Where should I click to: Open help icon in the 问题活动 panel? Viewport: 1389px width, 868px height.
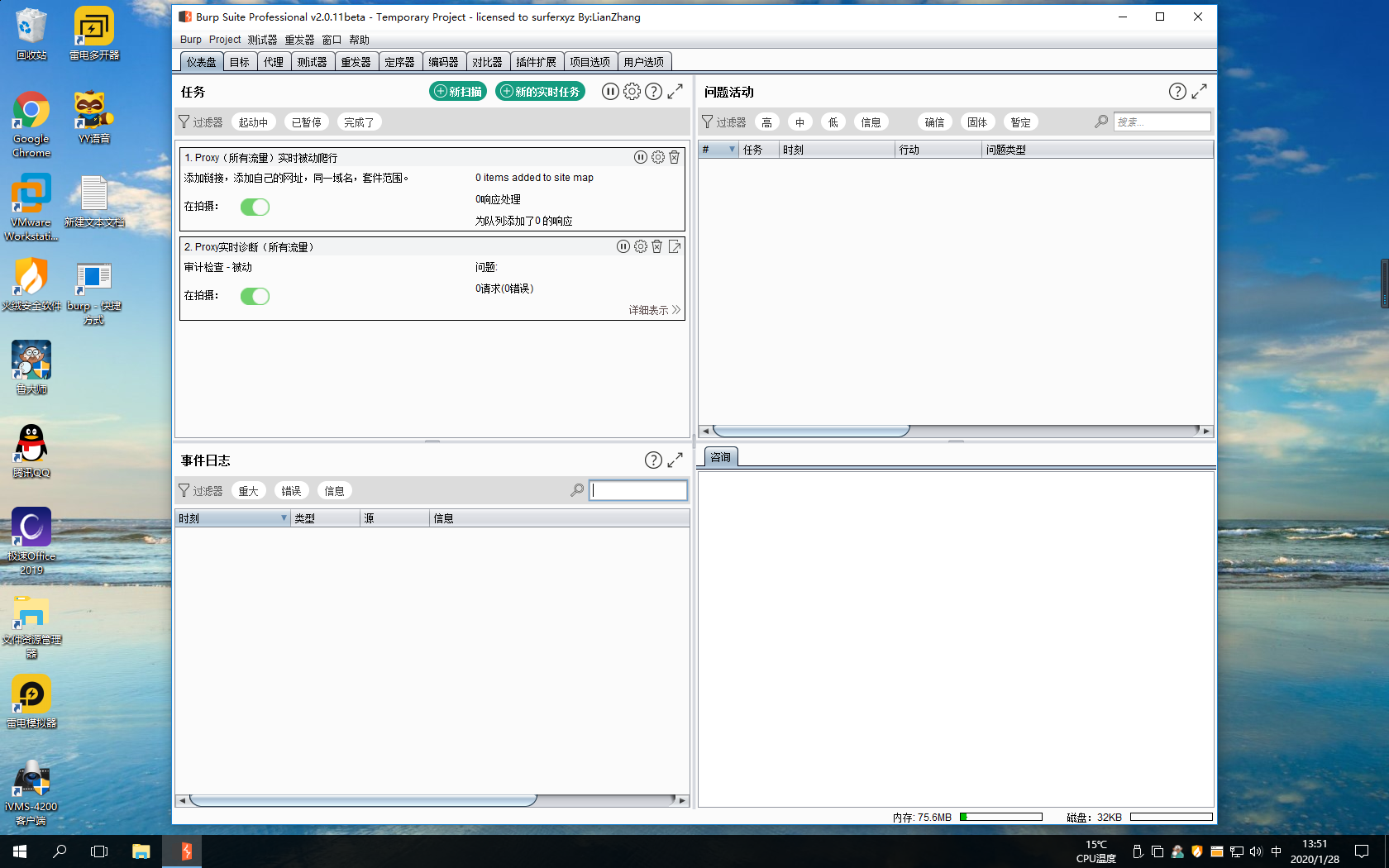click(x=1177, y=92)
